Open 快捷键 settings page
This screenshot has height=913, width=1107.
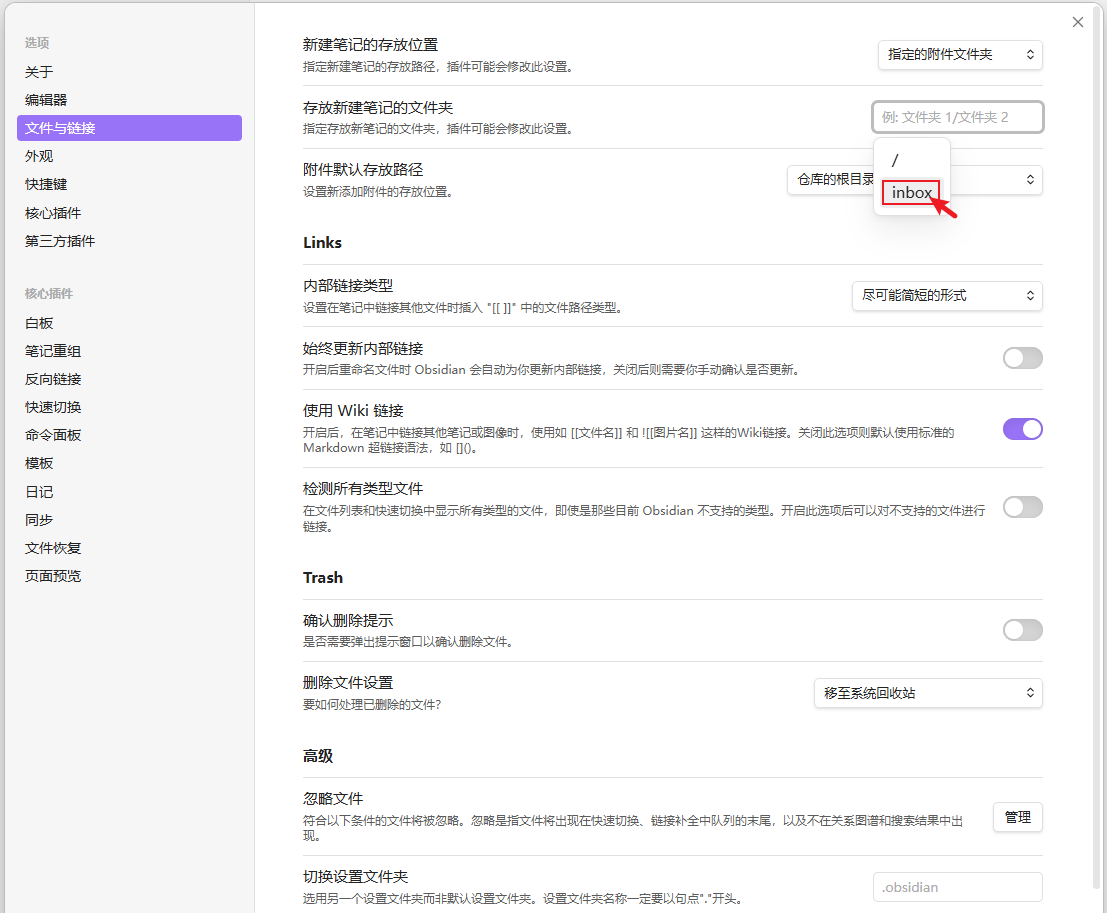pos(46,184)
